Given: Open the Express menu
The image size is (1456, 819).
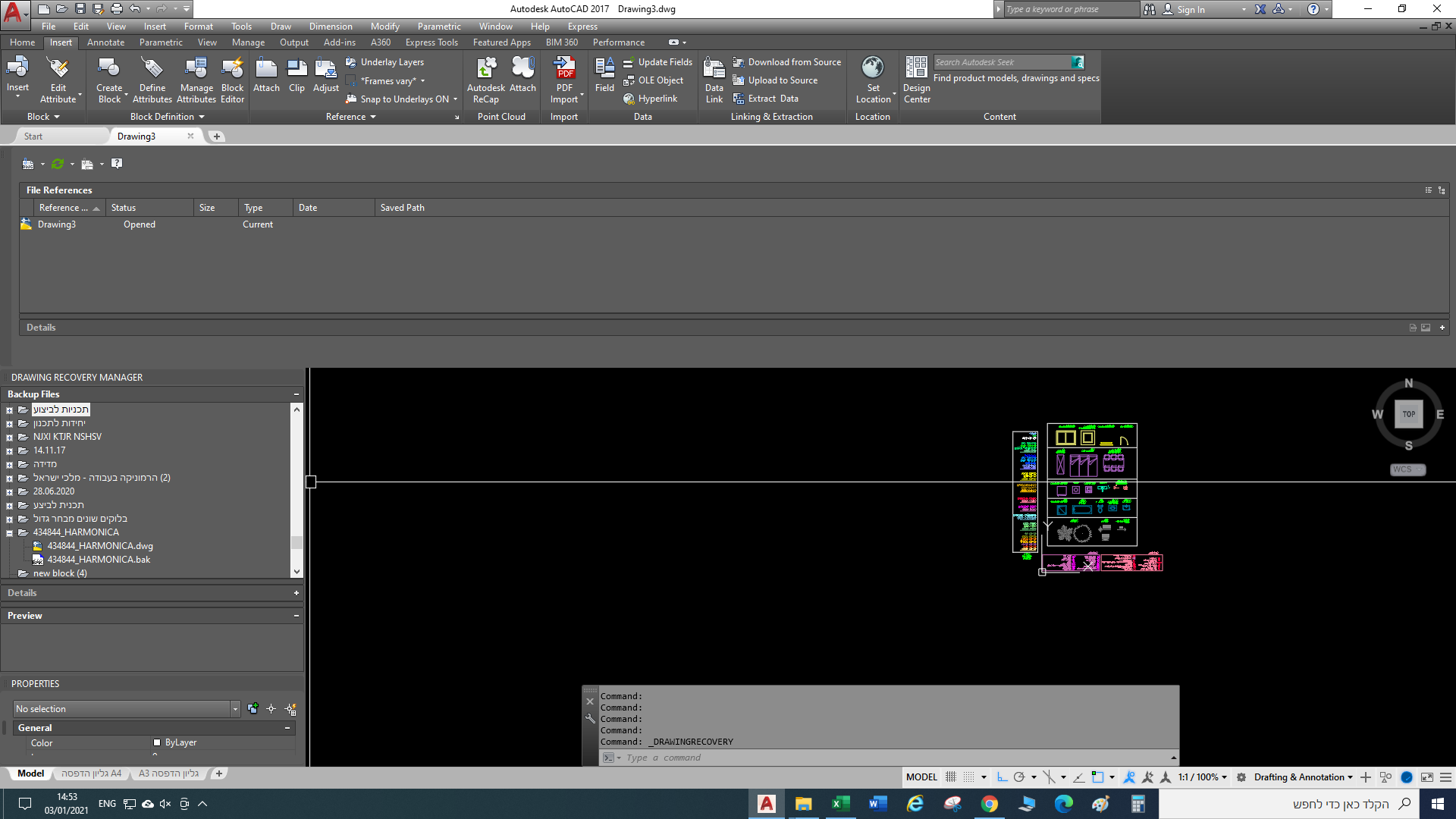Looking at the screenshot, I should click(582, 27).
